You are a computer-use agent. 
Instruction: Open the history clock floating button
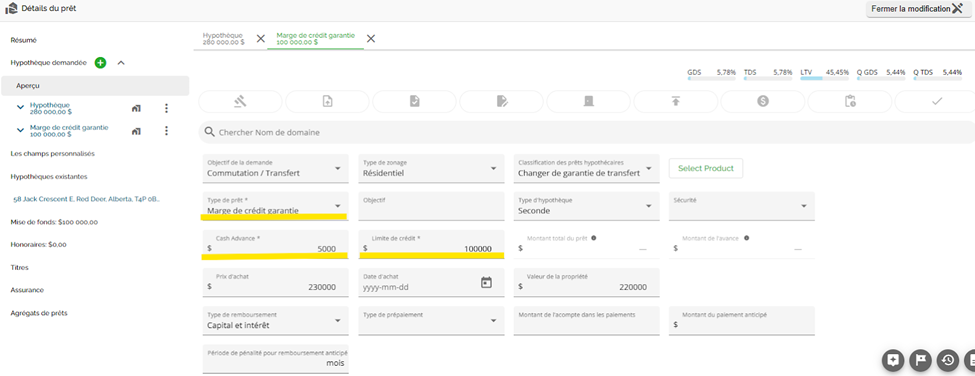click(x=948, y=360)
